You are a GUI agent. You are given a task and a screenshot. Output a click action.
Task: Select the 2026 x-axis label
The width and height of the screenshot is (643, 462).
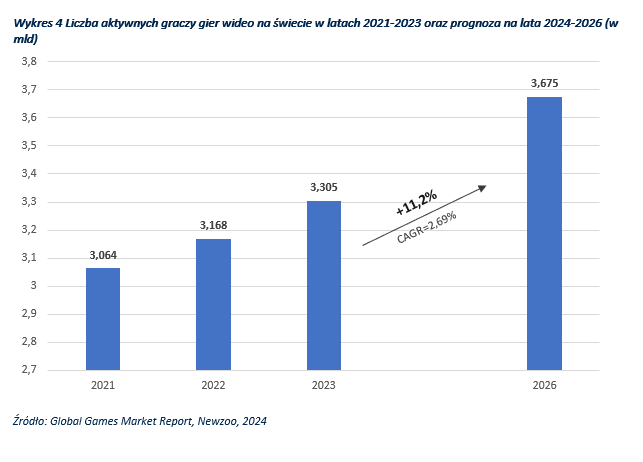[544, 384]
